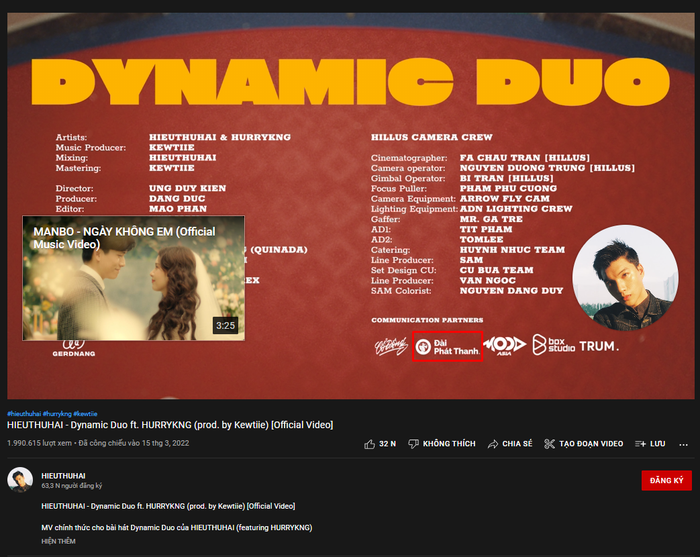
Task: Open the #hurrykng hashtag link
Action: pyautogui.click(x=57, y=414)
